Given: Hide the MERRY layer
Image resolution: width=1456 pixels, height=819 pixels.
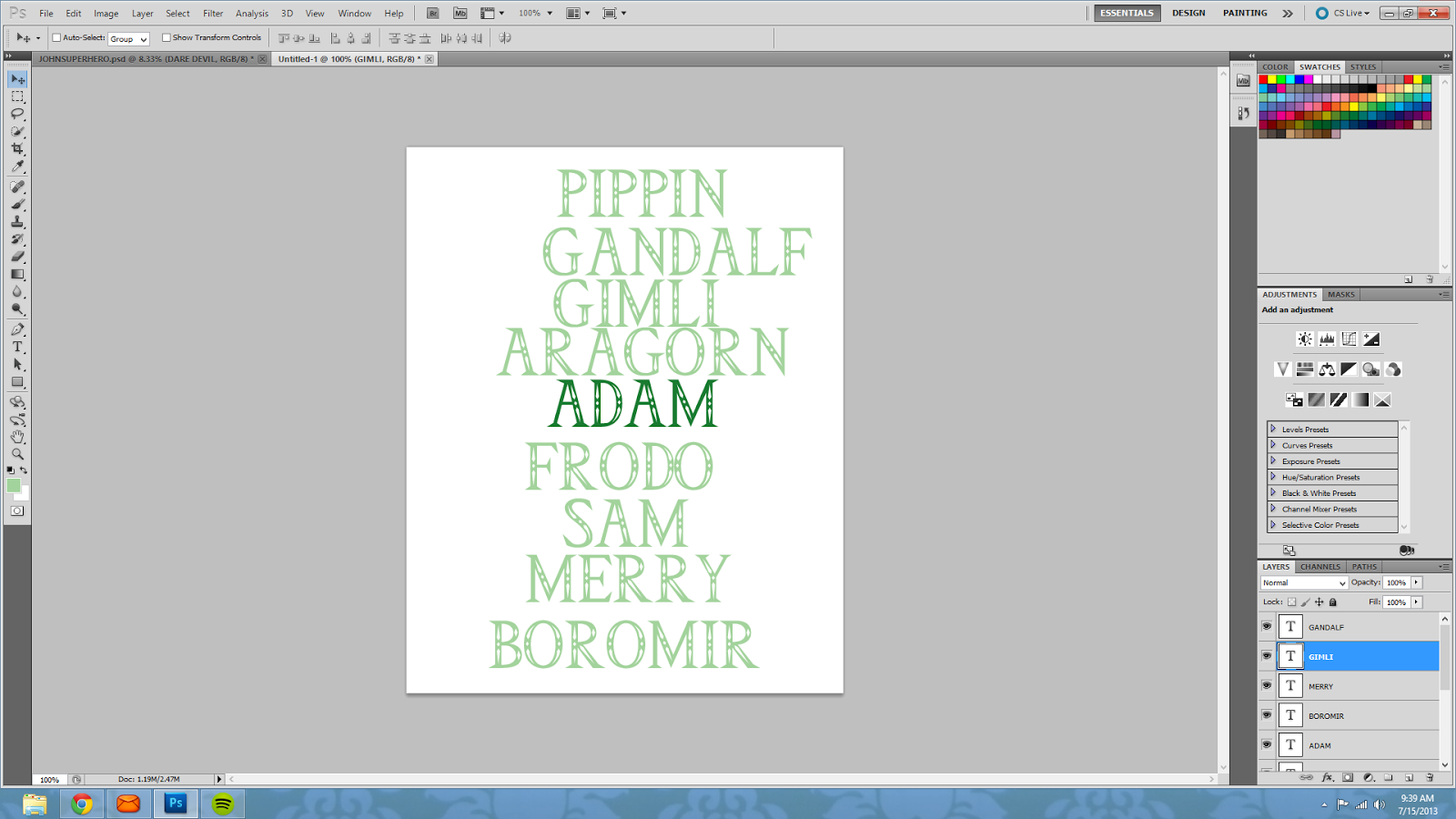Looking at the screenshot, I should click(x=1267, y=685).
